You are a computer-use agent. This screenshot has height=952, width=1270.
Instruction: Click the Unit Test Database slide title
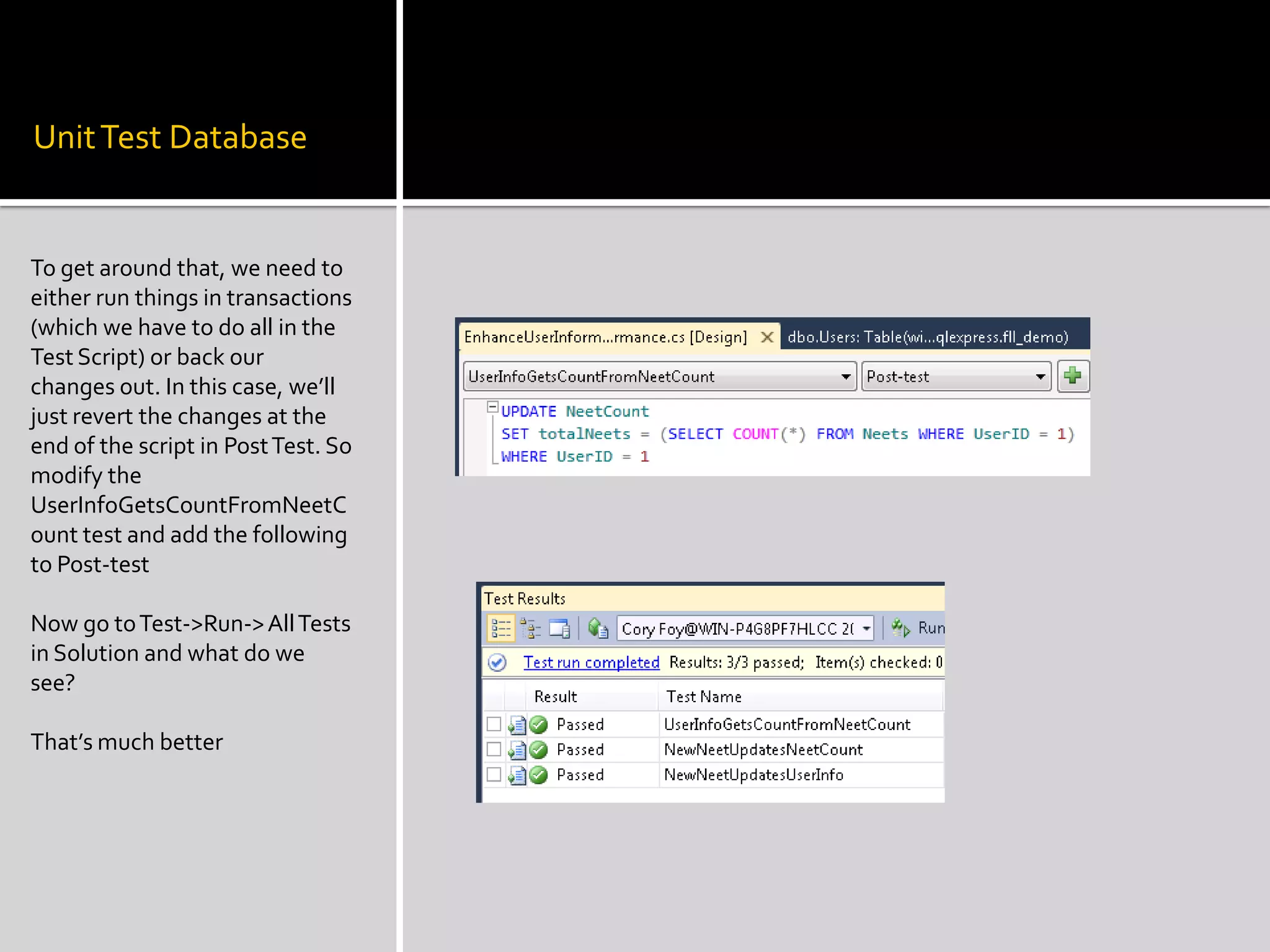(170, 137)
